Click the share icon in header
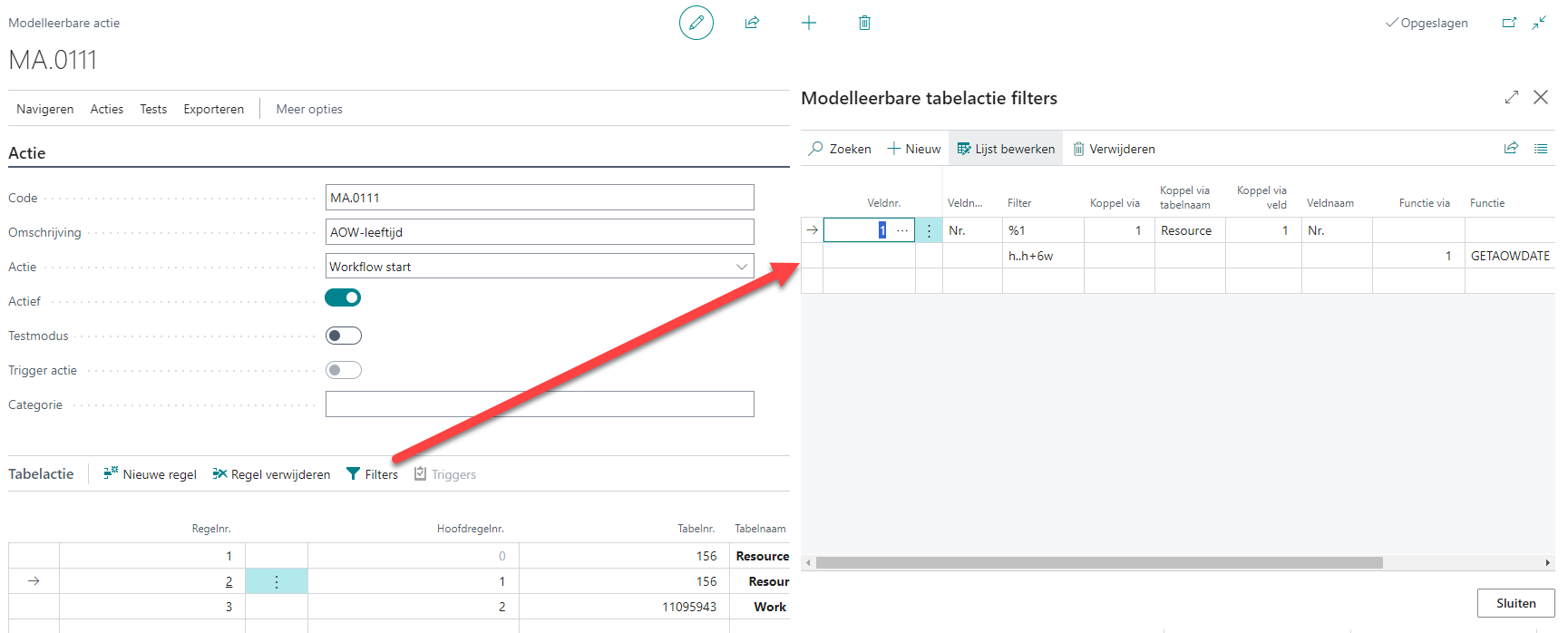 [x=752, y=23]
